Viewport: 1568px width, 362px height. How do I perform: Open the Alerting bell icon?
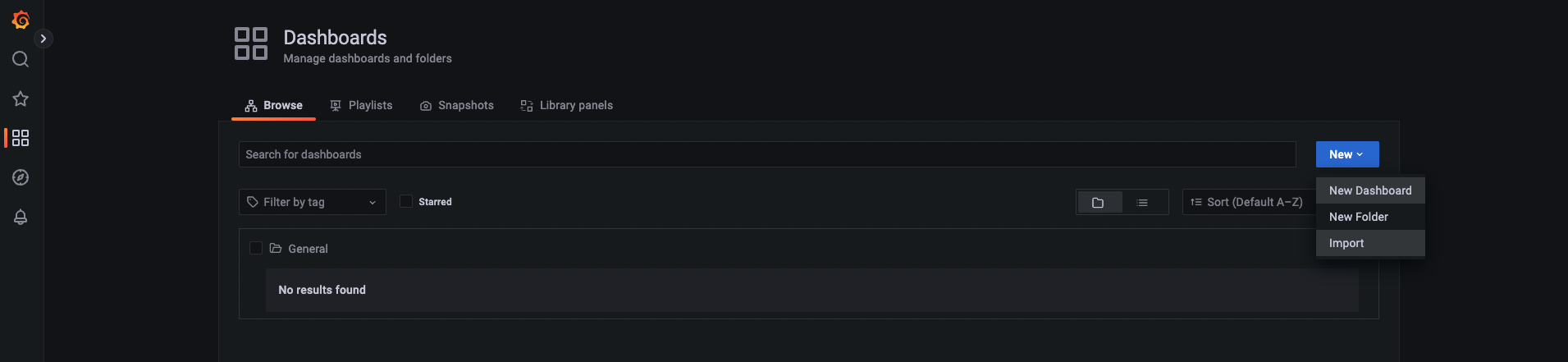pos(21,217)
